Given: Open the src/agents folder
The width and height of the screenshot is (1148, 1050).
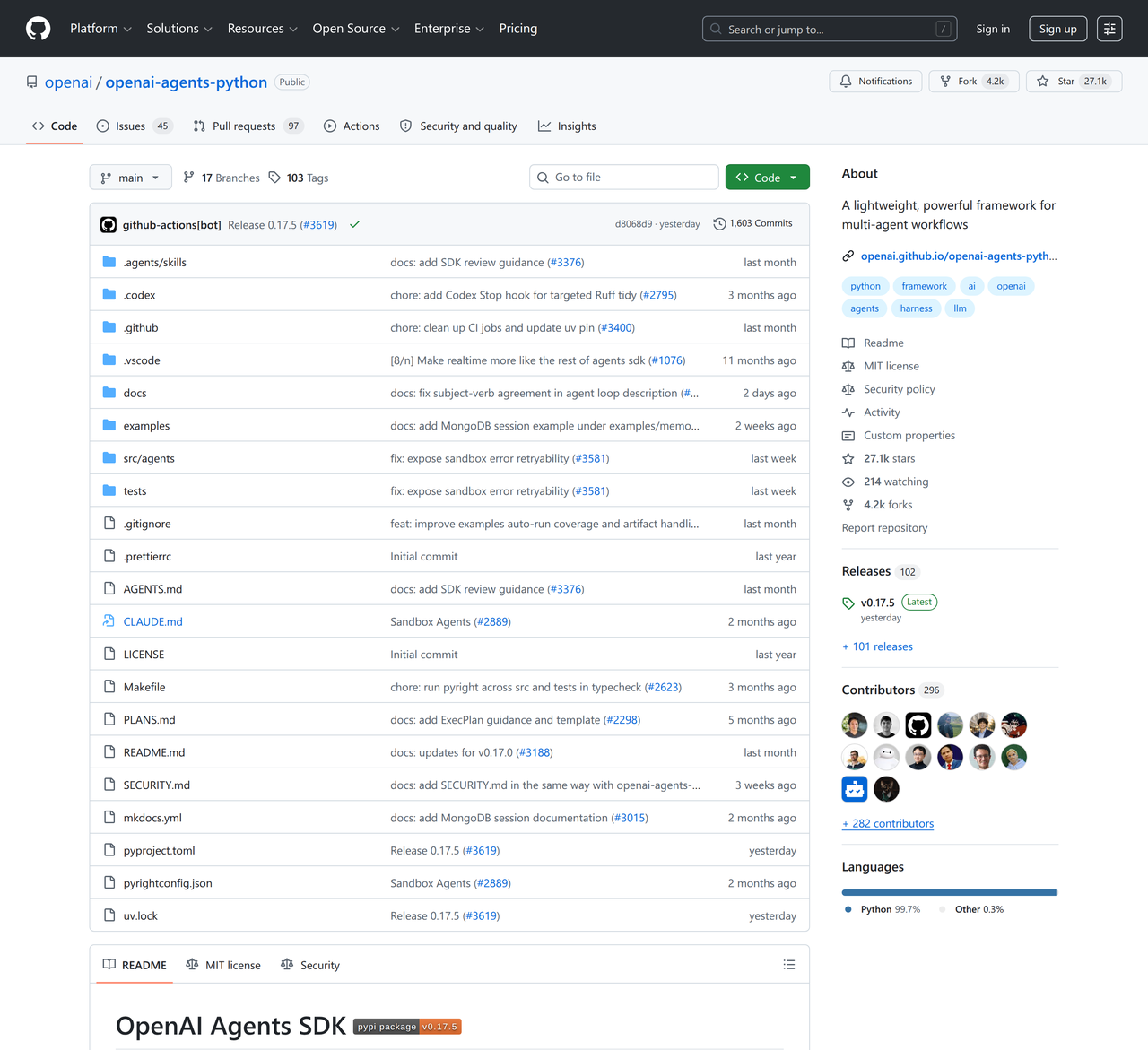Looking at the screenshot, I should click(x=149, y=458).
